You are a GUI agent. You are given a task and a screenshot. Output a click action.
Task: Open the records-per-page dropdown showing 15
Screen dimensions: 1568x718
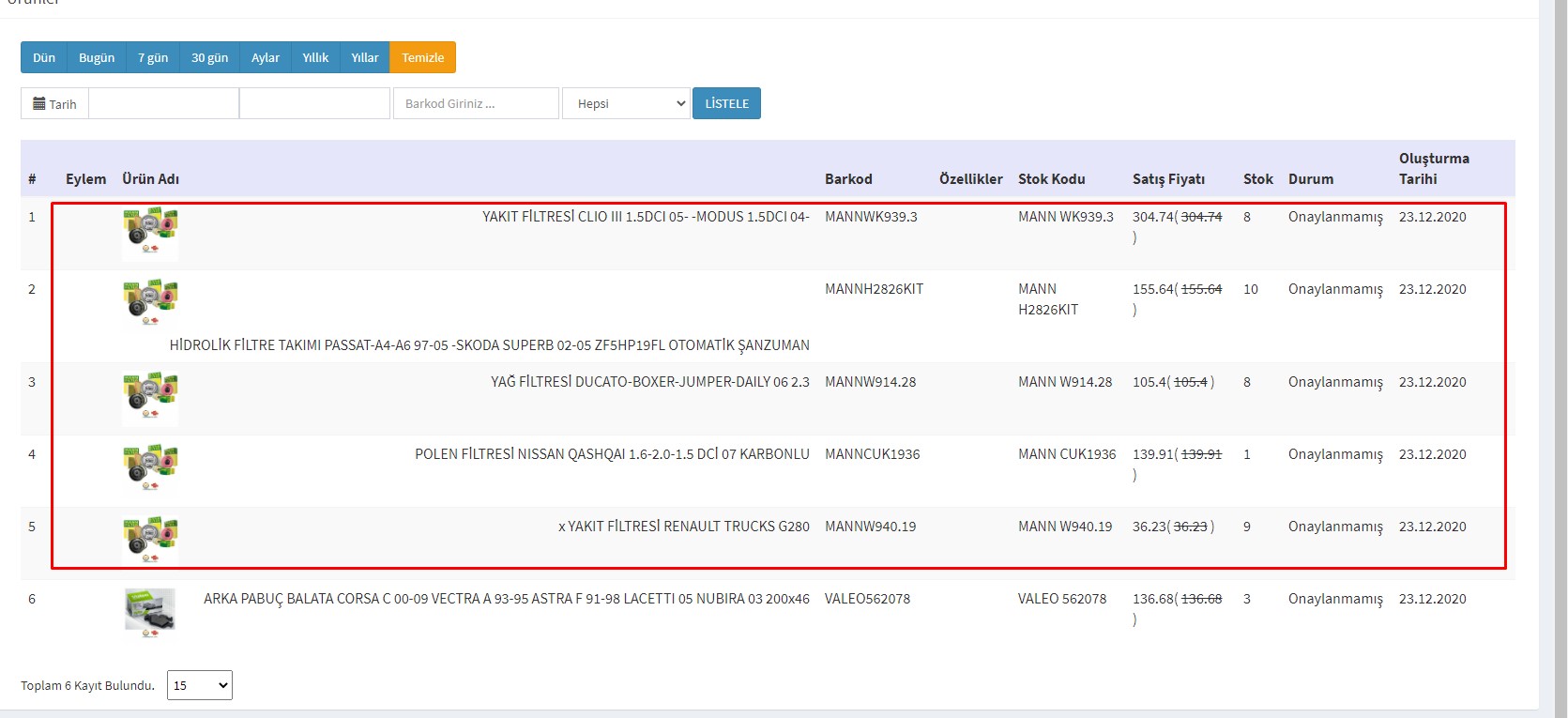click(199, 685)
